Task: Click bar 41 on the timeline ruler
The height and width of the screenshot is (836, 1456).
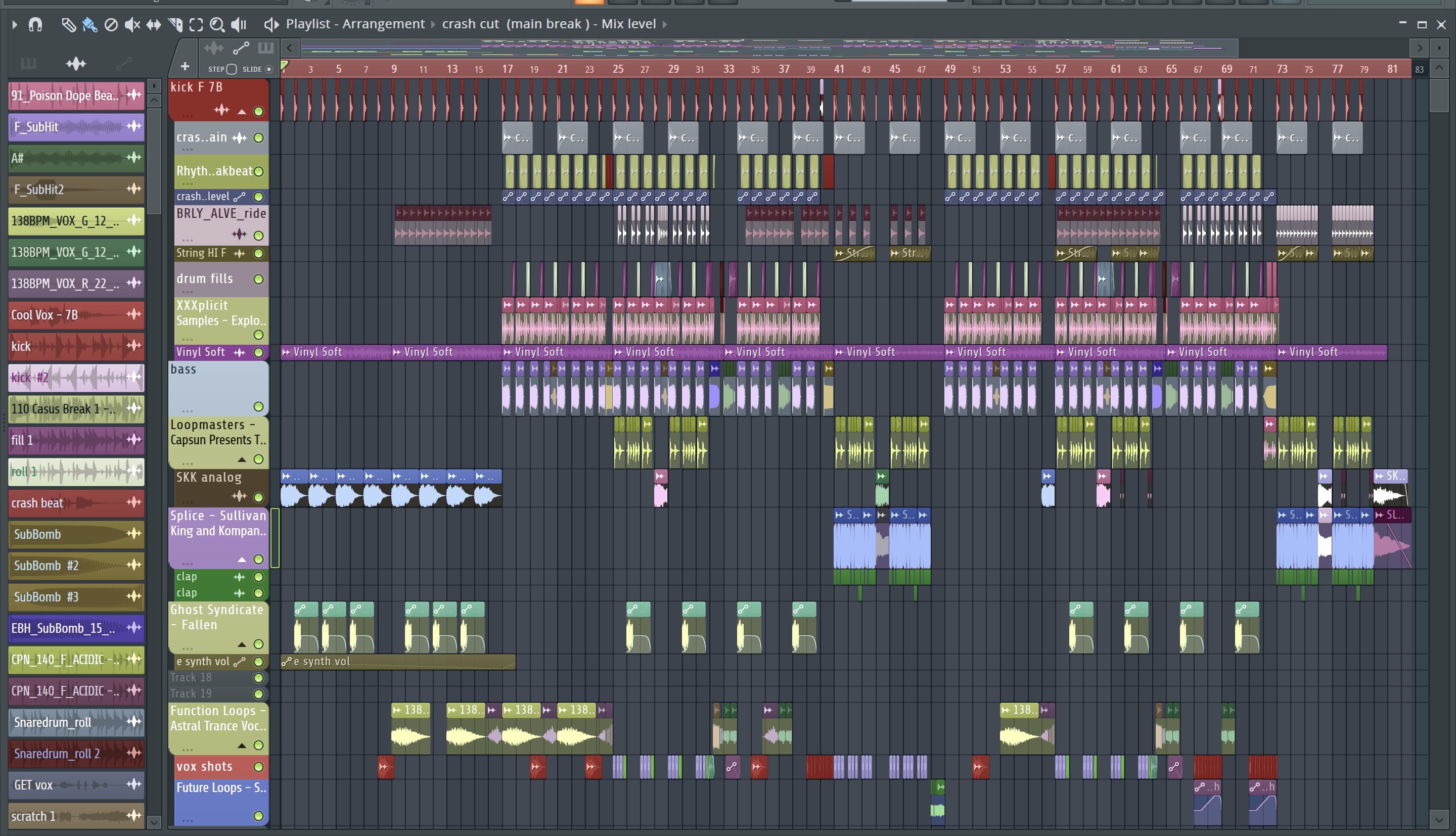Action: coord(838,69)
